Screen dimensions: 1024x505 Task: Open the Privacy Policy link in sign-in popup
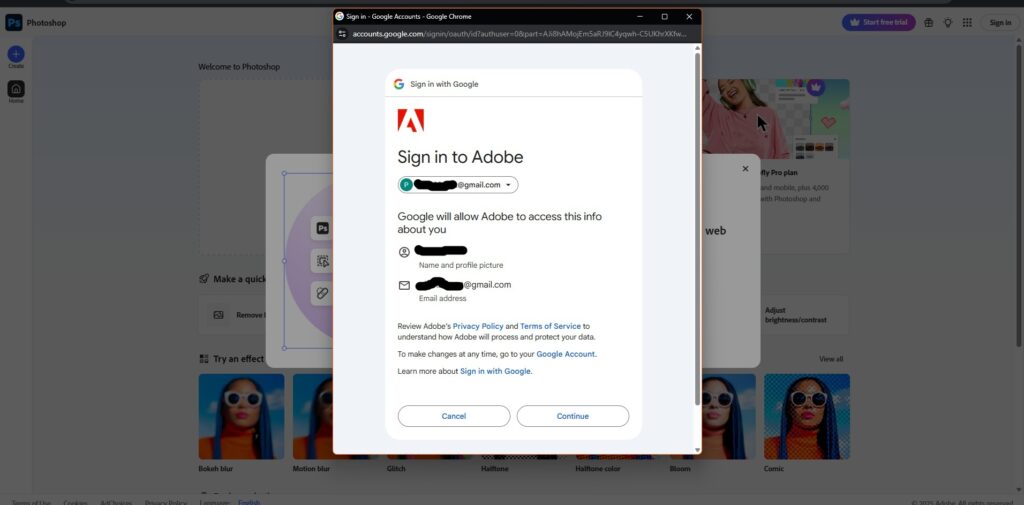click(478, 326)
